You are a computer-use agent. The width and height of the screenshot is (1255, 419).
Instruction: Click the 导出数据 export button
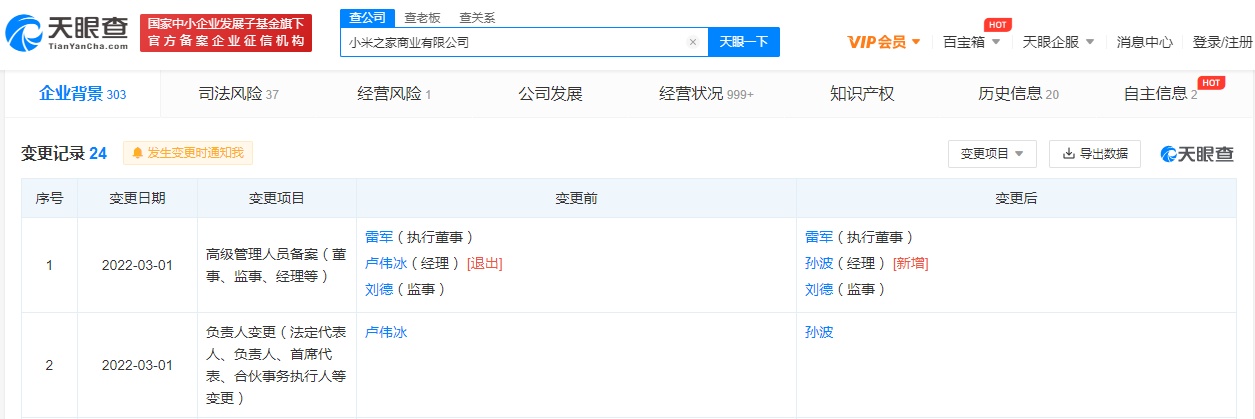coord(1094,153)
